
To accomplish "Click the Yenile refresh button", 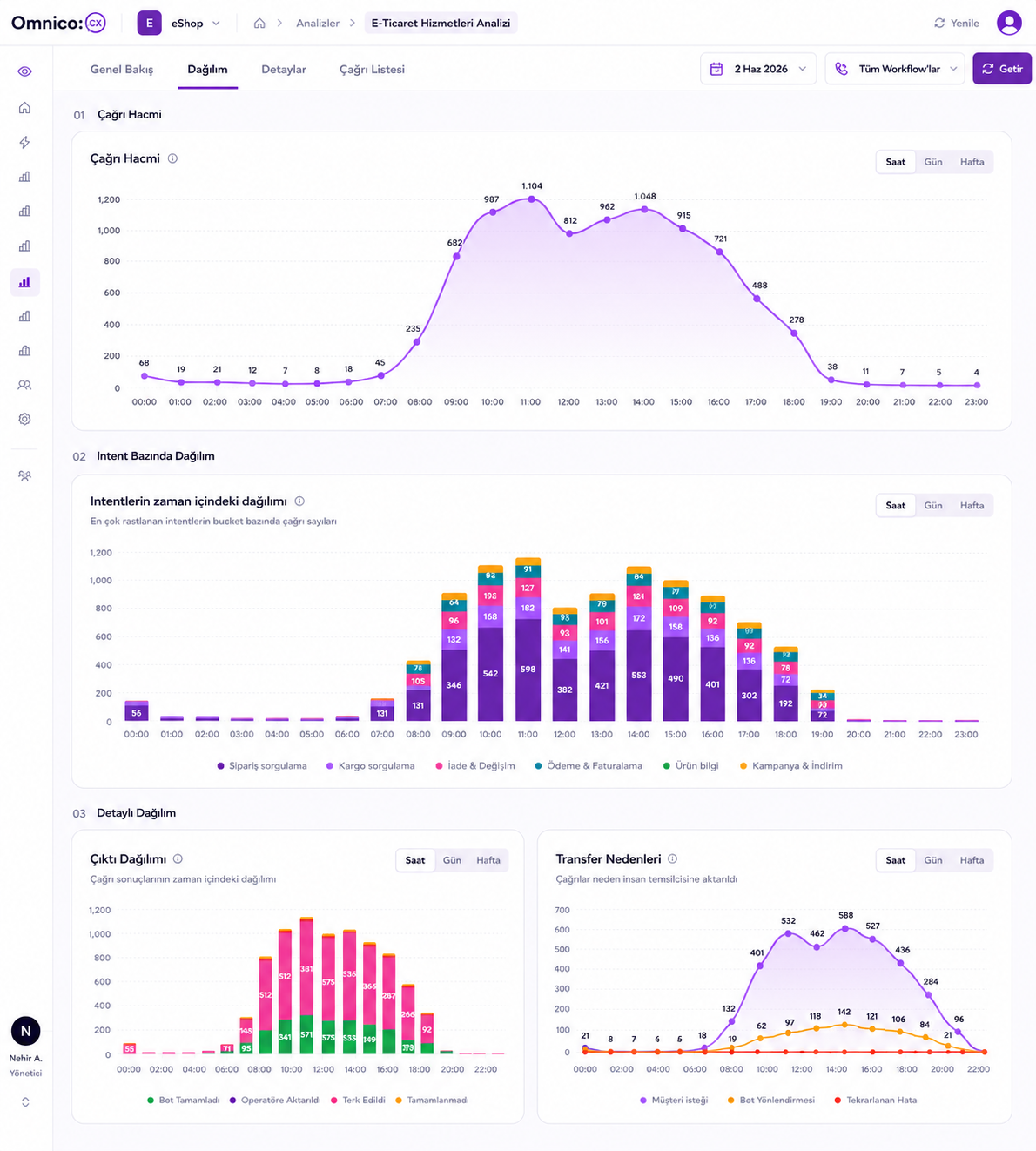I will (x=956, y=23).
